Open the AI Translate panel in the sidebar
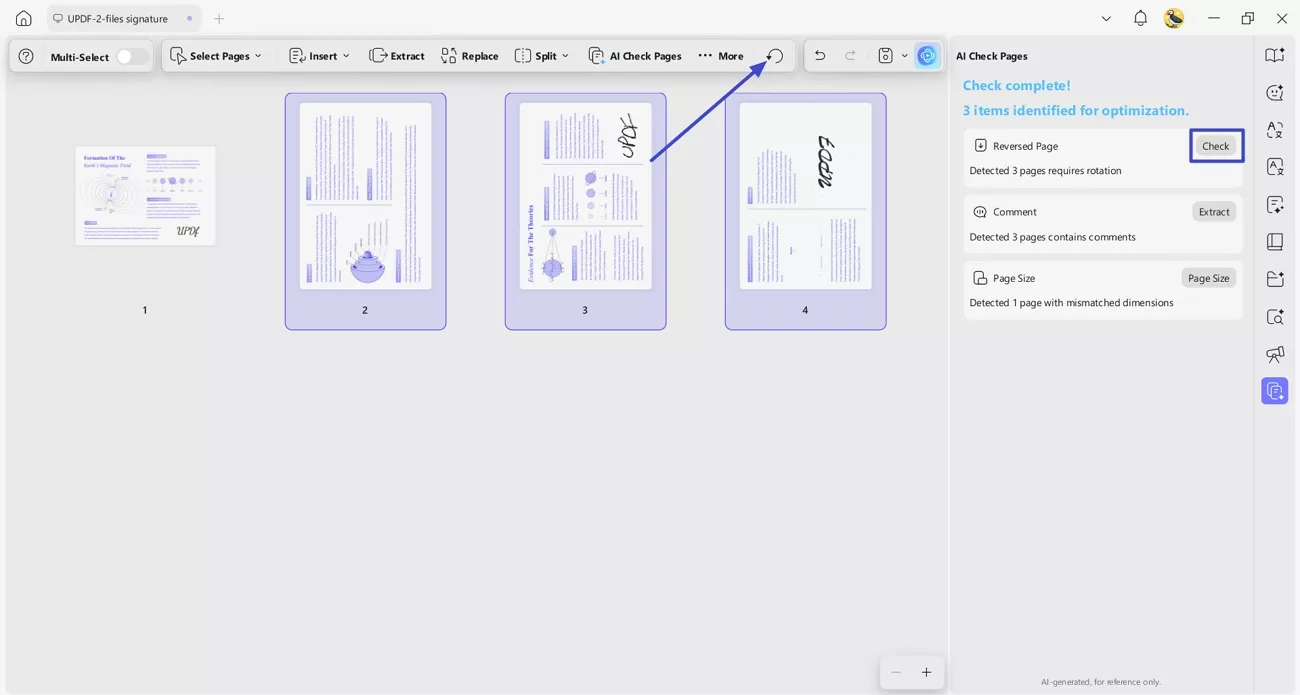 pos(1274,130)
